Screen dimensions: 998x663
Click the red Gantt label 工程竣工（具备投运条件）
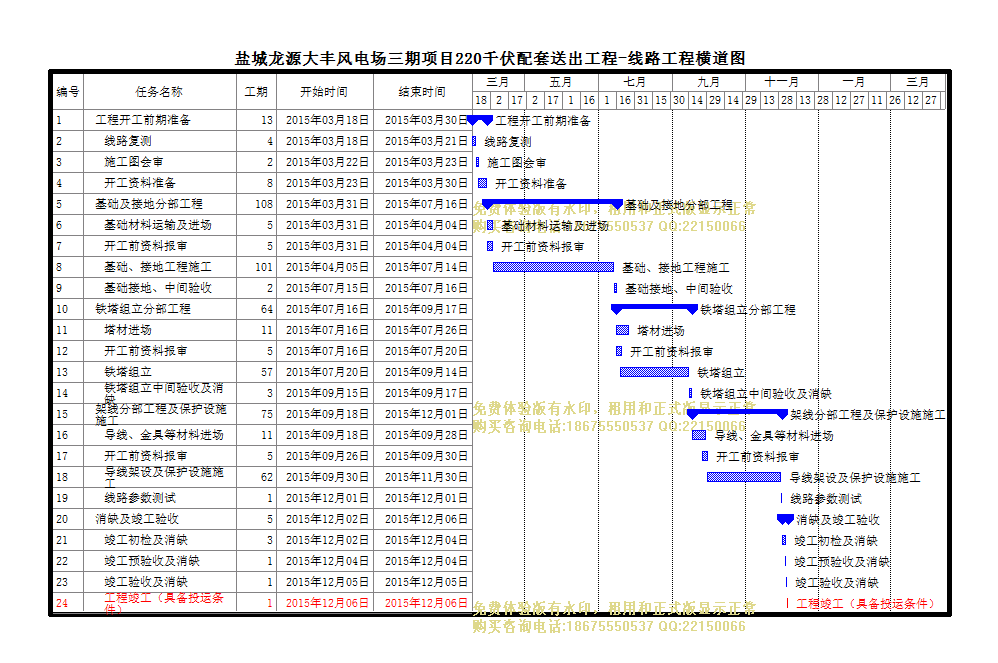point(865,603)
